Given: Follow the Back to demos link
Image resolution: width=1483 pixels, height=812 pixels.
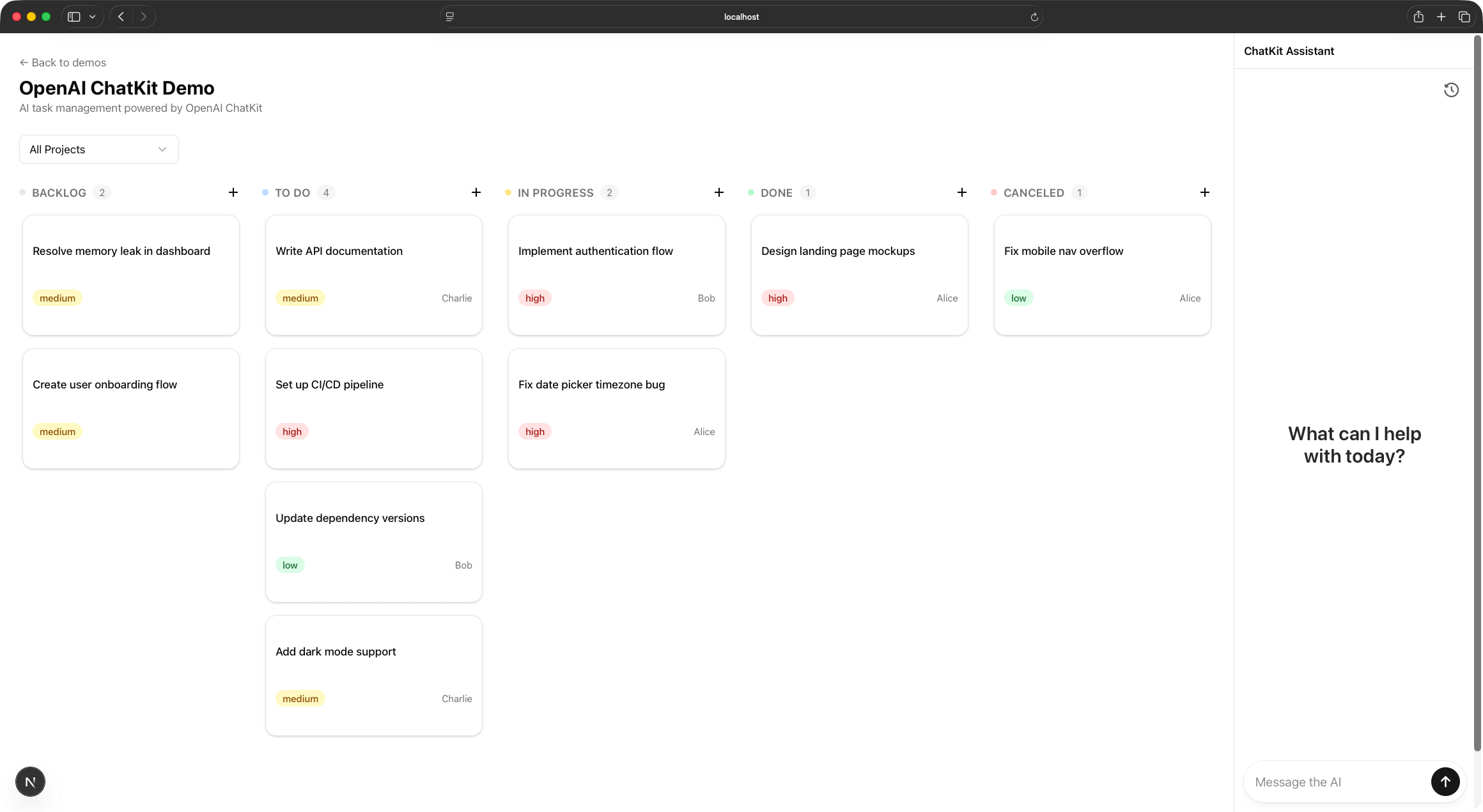Looking at the screenshot, I should point(62,63).
